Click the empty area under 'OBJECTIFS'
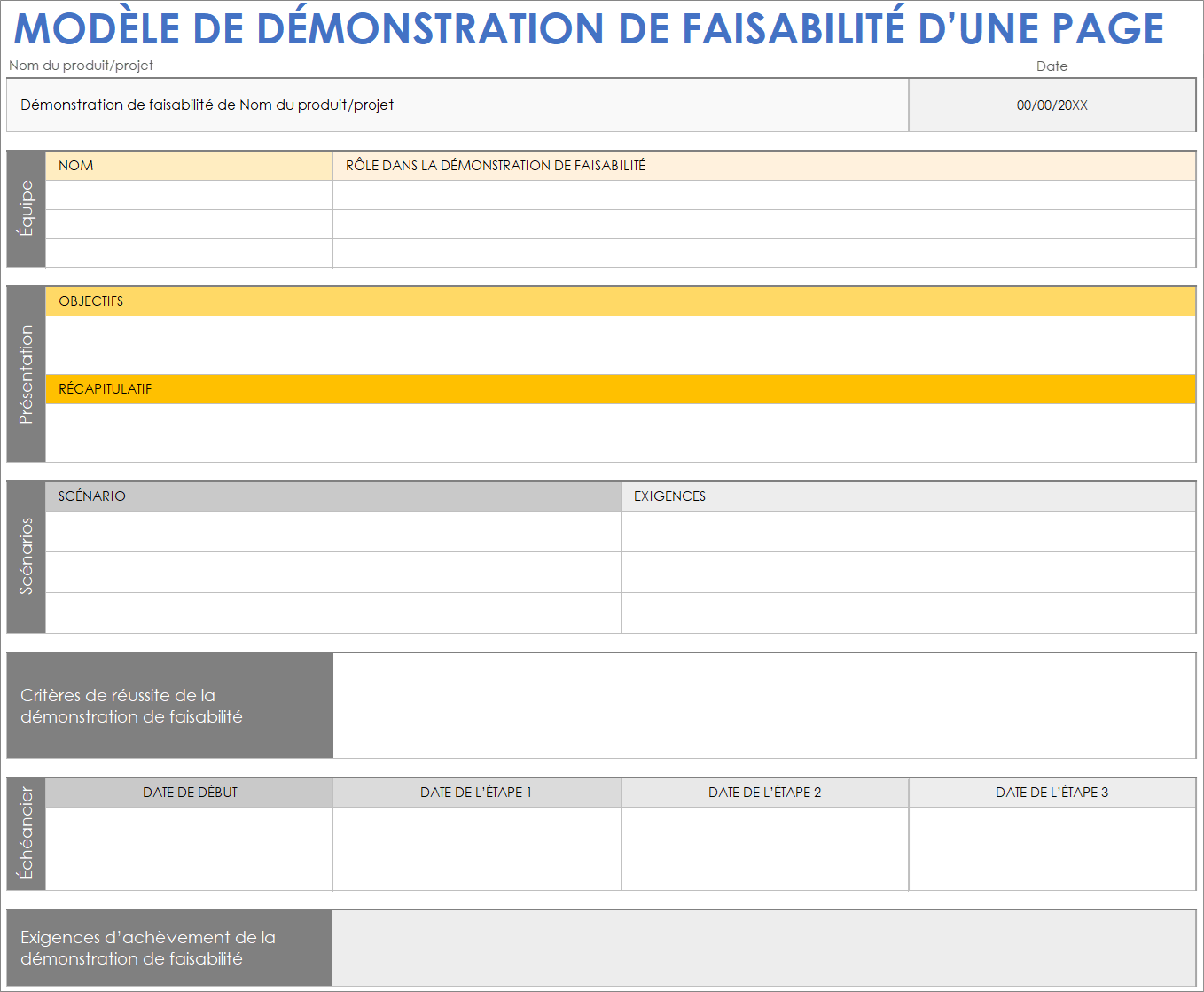Viewport: 1204px width, 992px height. click(621, 345)
